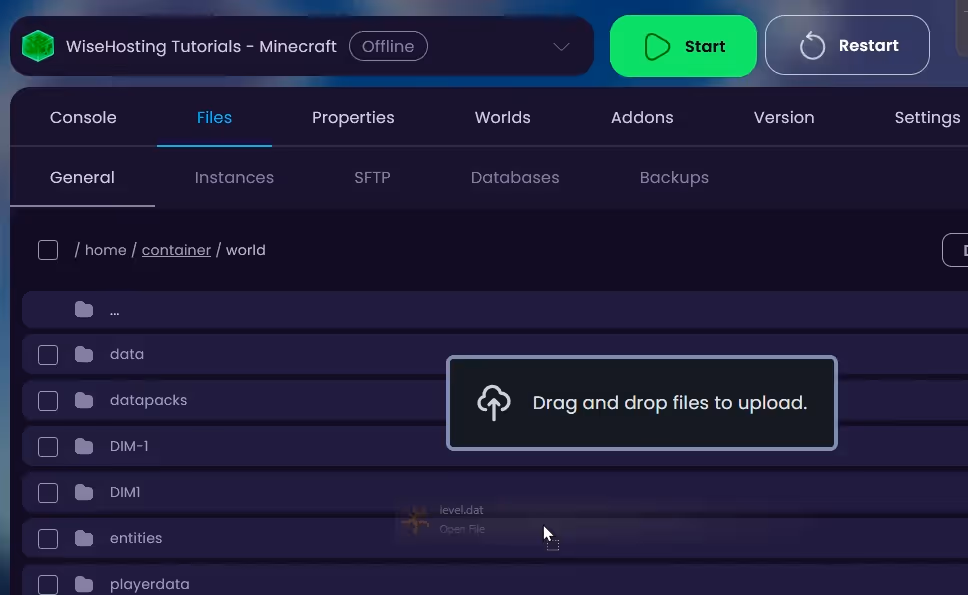Open the SFTP sub-tab

click(x=372, y=177)
